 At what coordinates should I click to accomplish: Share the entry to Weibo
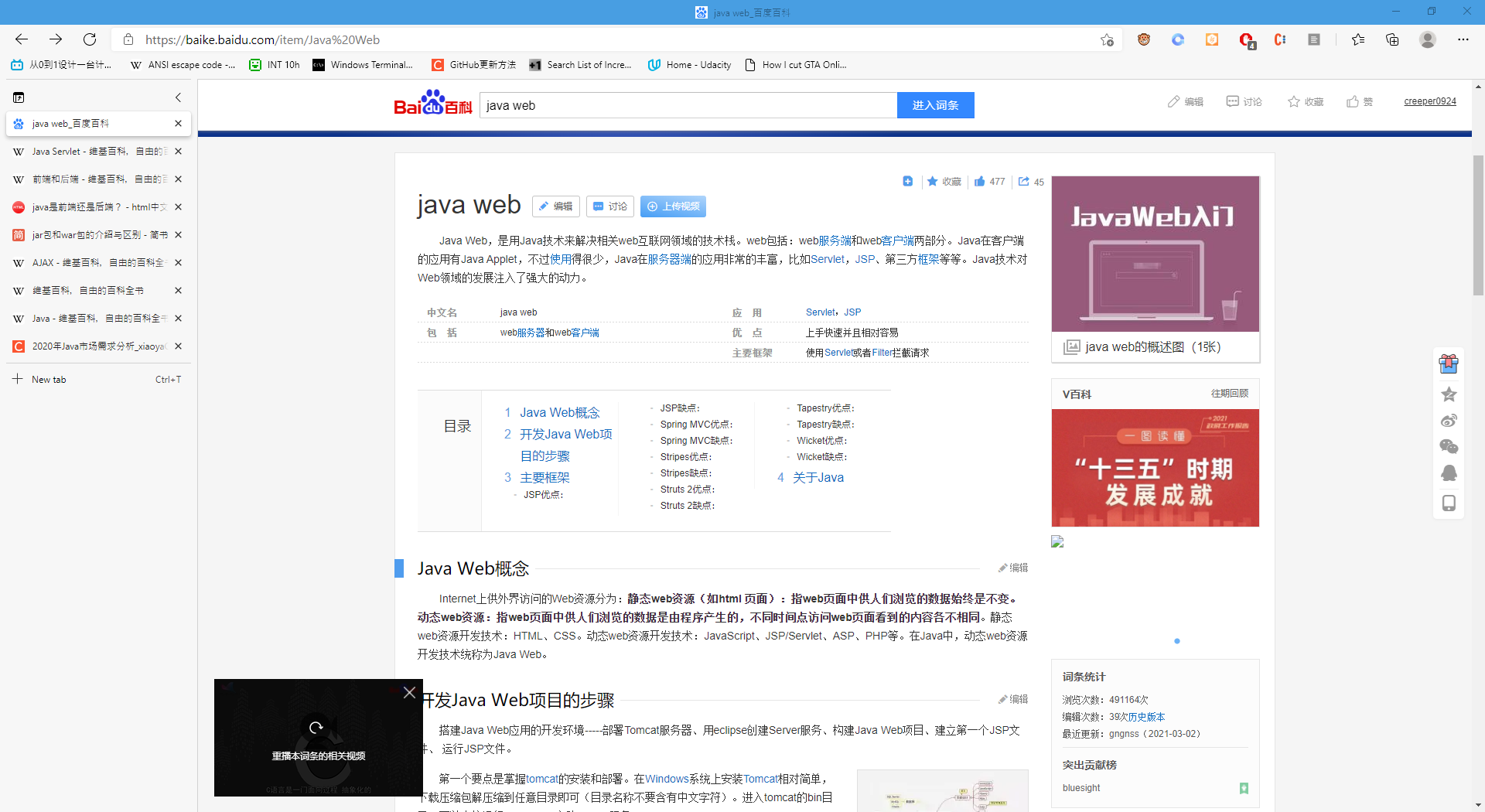(1449, 420)
